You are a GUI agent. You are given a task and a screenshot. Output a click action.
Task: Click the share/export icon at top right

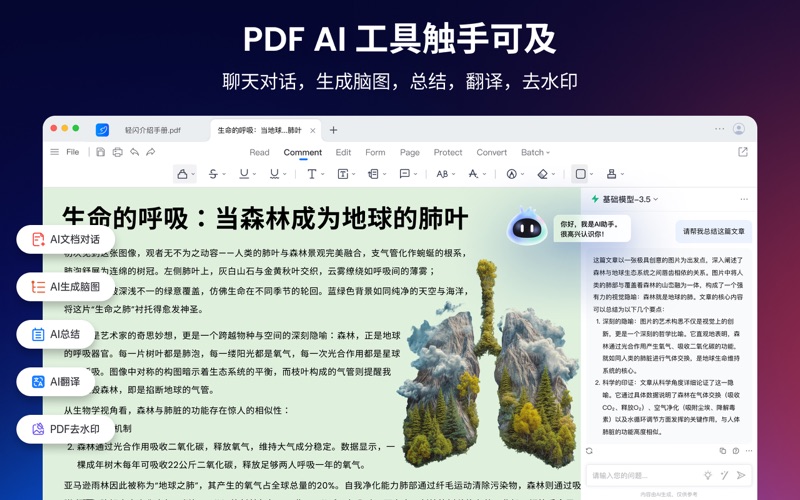743,152
